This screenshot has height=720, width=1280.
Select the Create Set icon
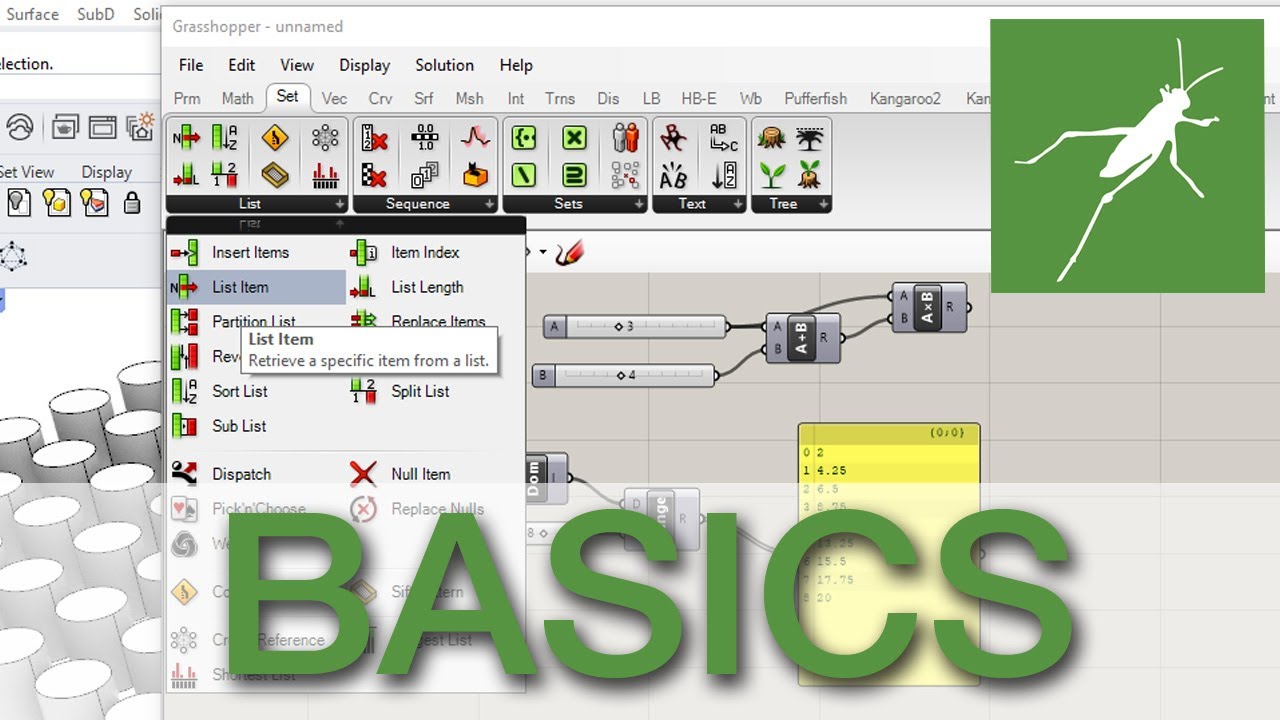coord(523,138)
